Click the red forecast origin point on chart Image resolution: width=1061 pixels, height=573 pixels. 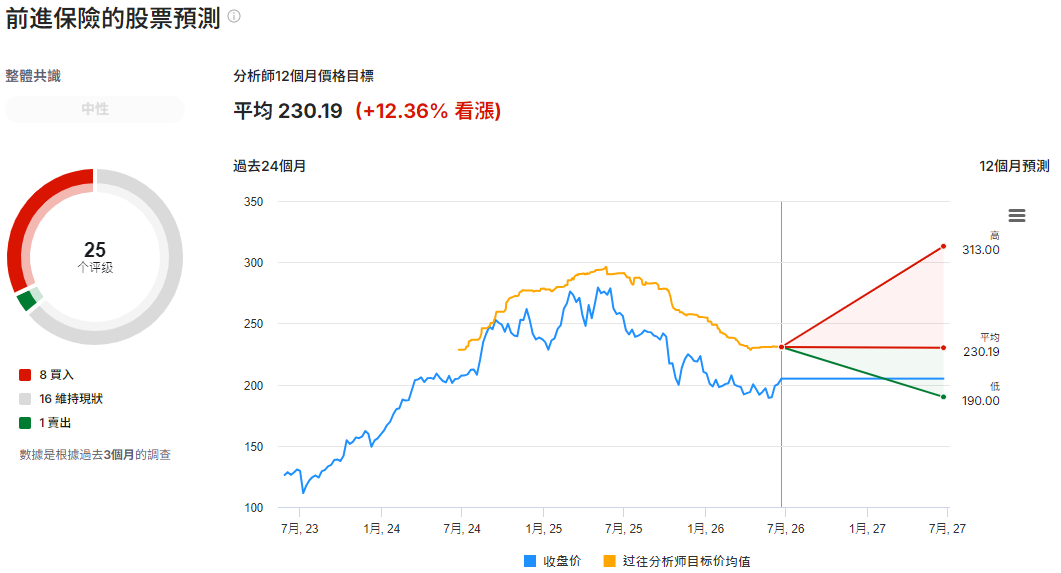coord(782,347)
